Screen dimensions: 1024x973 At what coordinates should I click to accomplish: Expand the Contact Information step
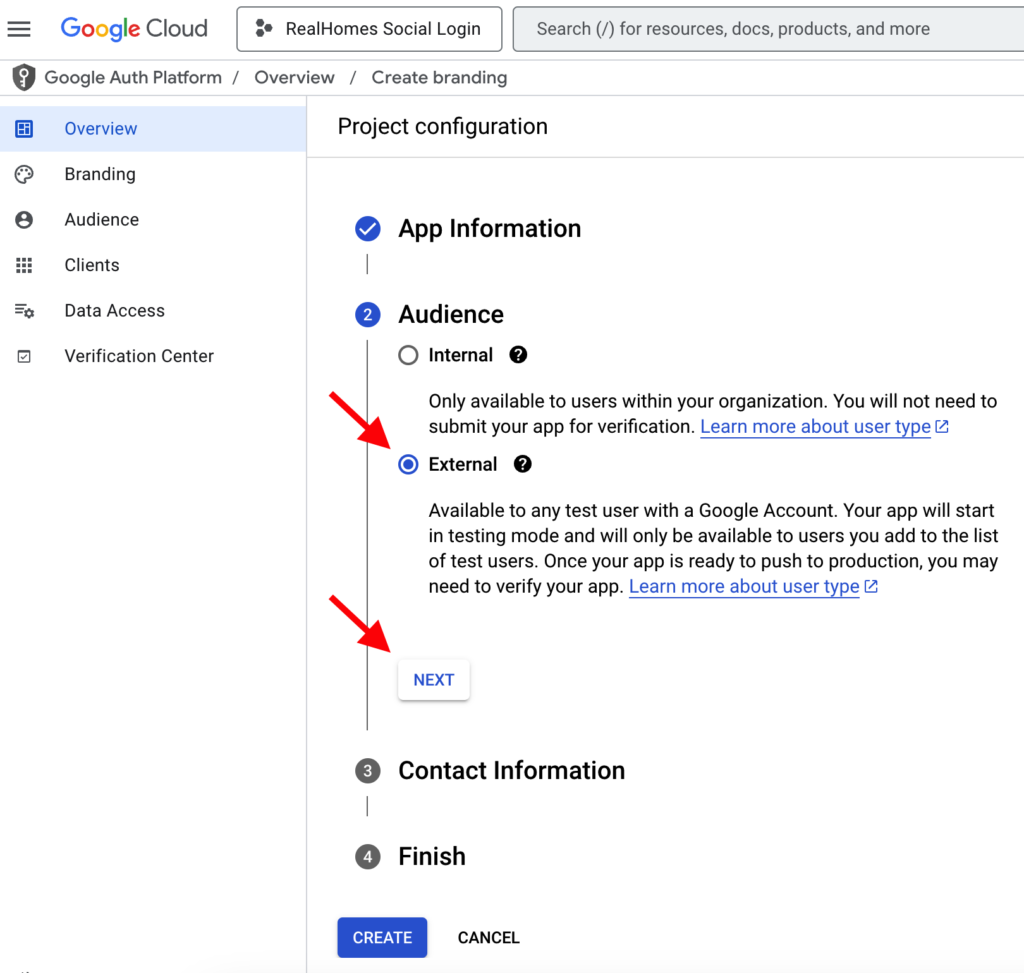[x=512, y=771]
